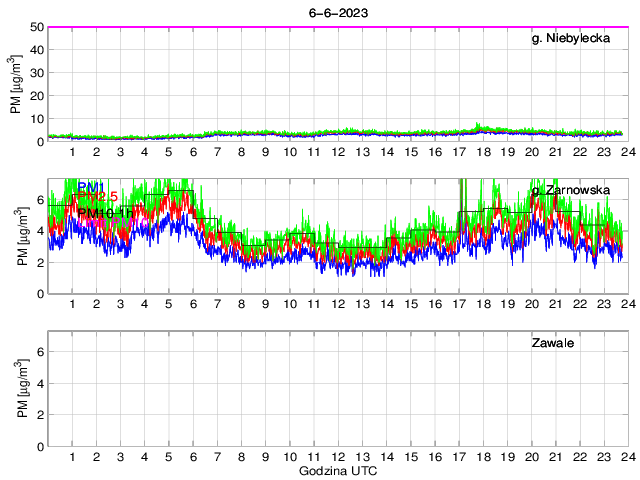640x480 pixels.
Task: Click the date title 6-6-2023
Action: point(337,12)
